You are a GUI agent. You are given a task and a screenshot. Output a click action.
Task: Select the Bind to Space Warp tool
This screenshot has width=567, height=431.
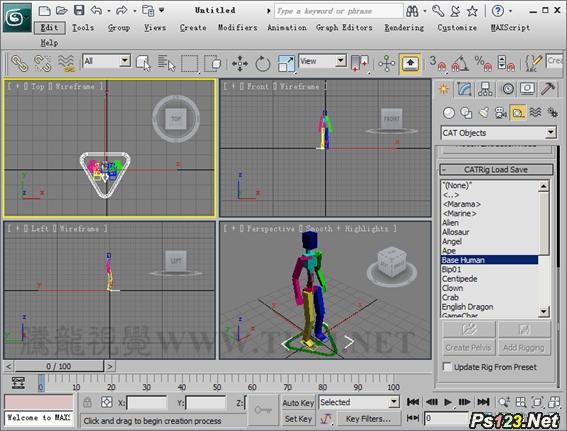tap(66, 63)
